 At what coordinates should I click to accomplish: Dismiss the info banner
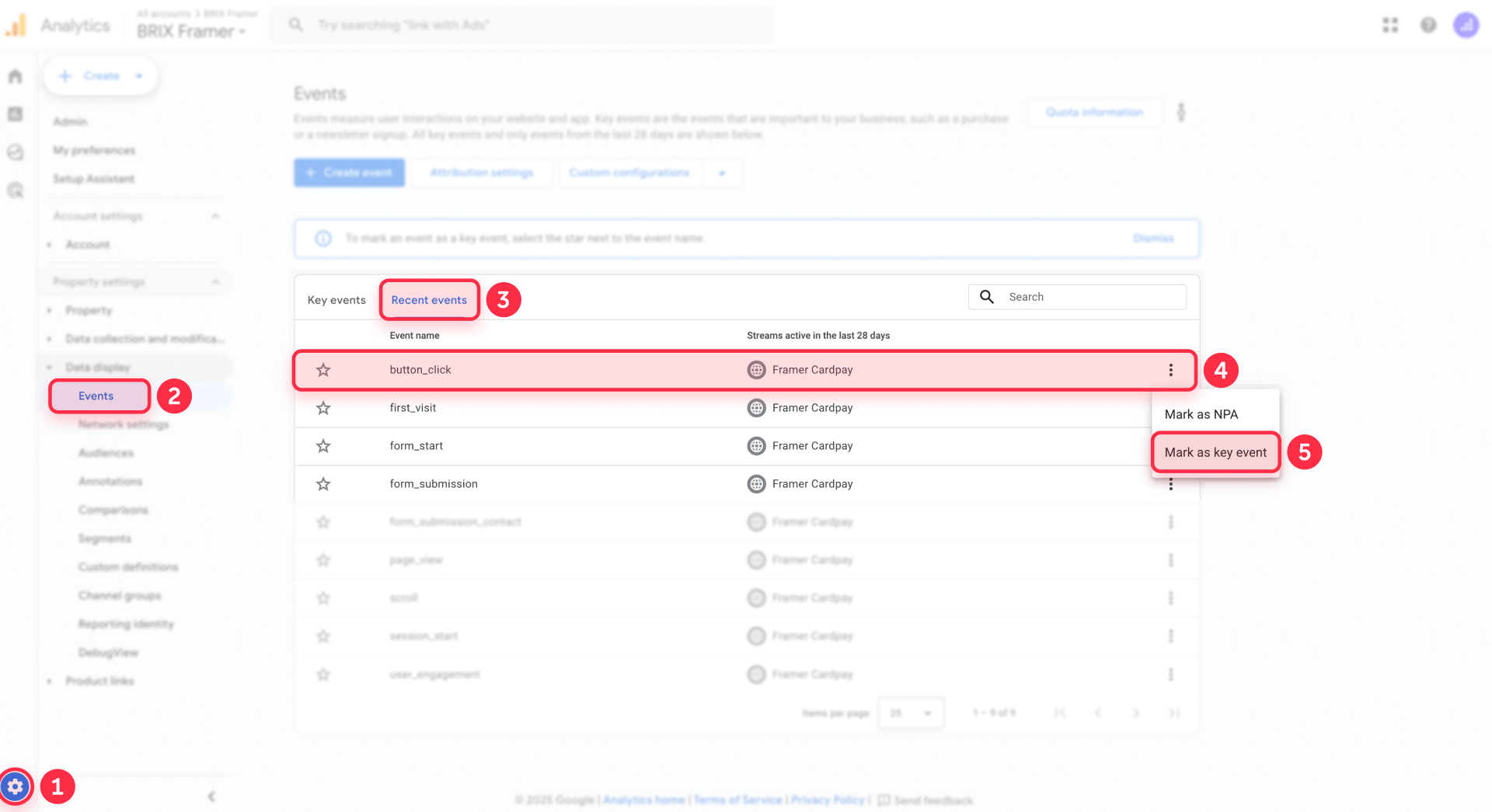(1153, 239)
